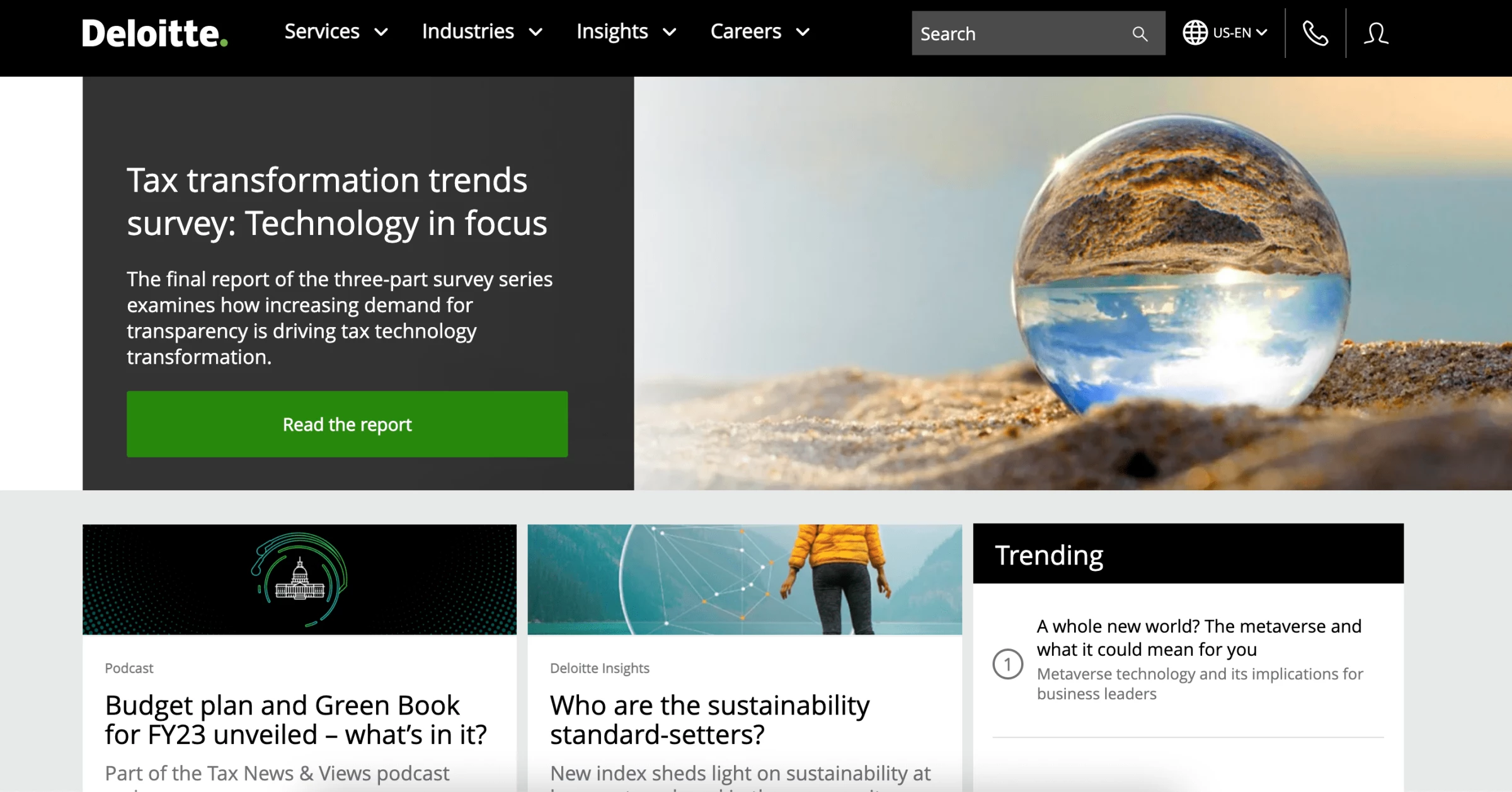Expand the Insights chevron arrow
1512x792 pixels.
click(670, 32)
